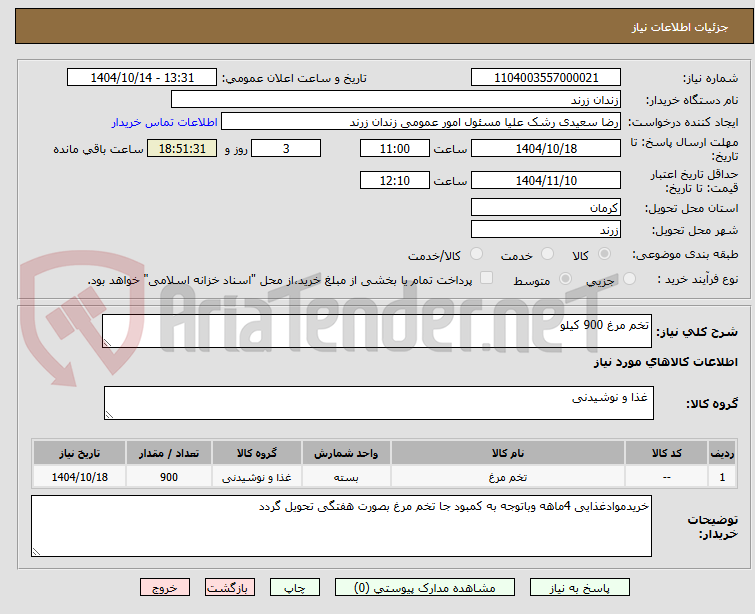Click the need date cell 1404/10/18
This screenshot has height=614, width=755.
[x=79, y=477]
